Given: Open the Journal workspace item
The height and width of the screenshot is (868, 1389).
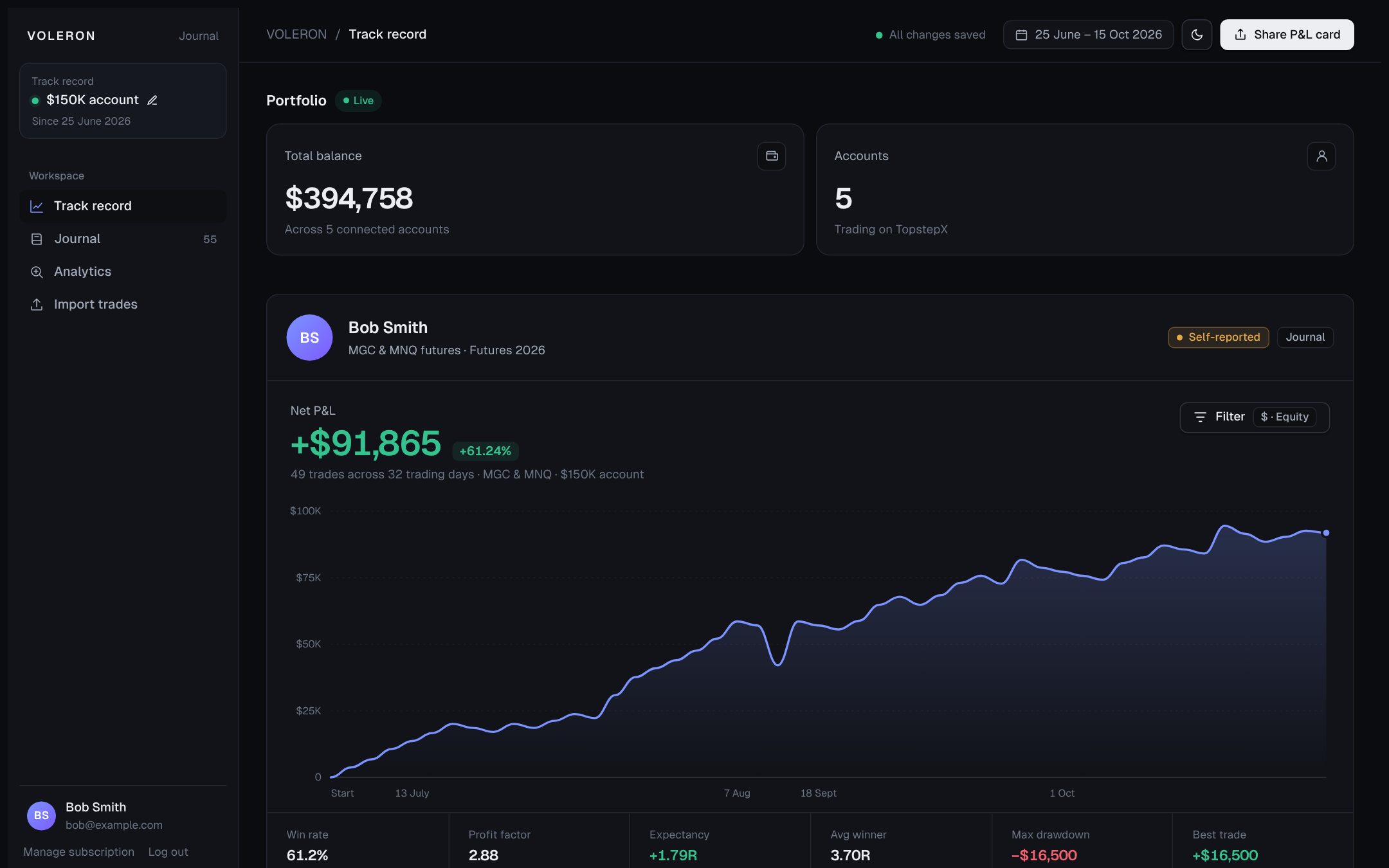Looking at the screenshot, I should 123,239.
